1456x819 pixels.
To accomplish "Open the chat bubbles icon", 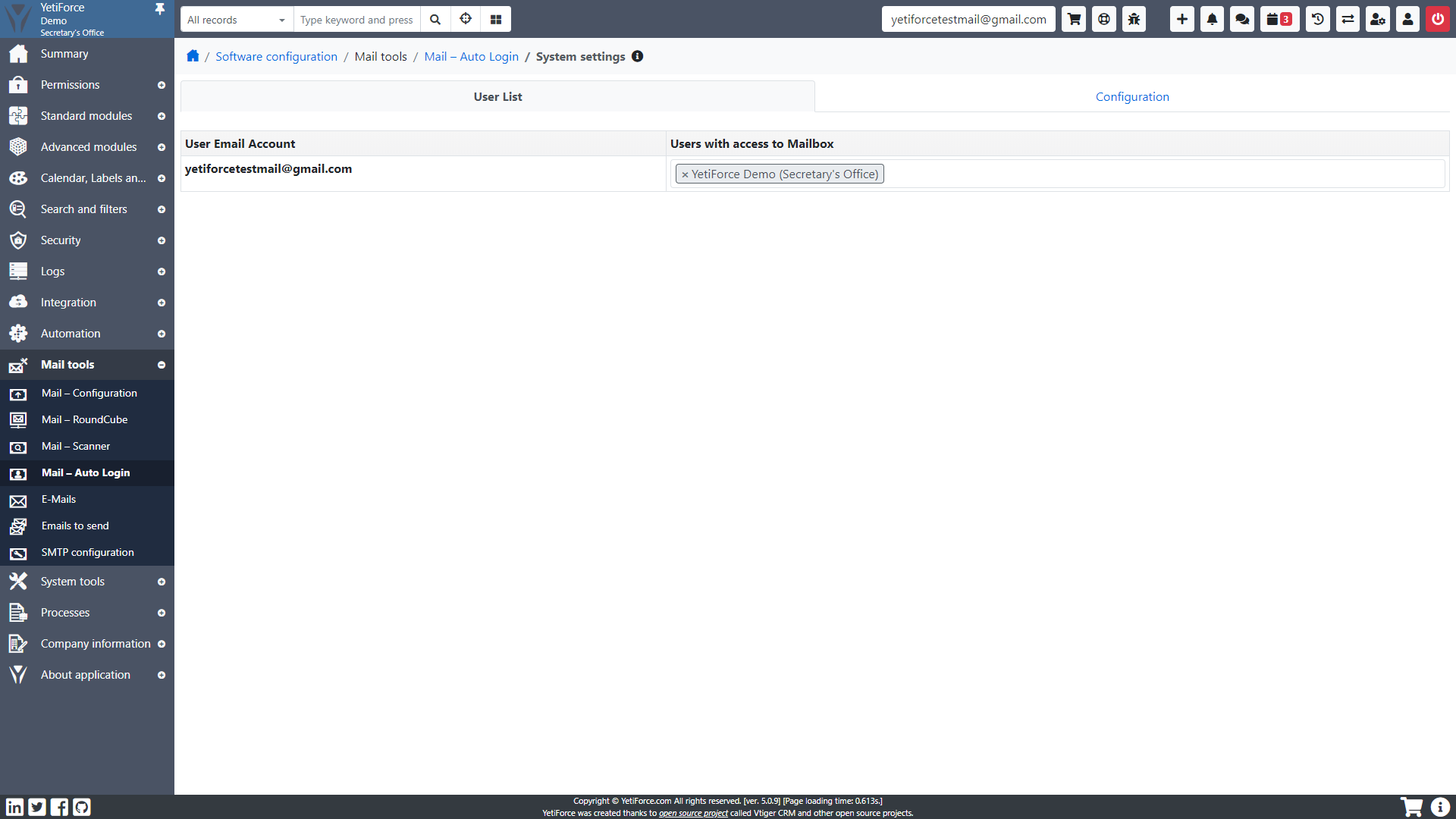I will click(1242, 20).
